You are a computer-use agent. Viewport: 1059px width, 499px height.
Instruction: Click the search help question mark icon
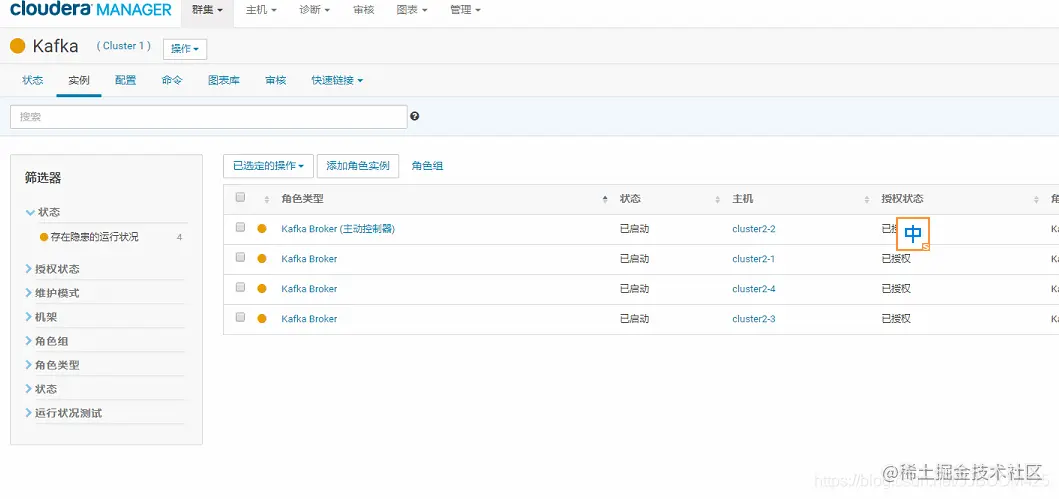[415, 116]
